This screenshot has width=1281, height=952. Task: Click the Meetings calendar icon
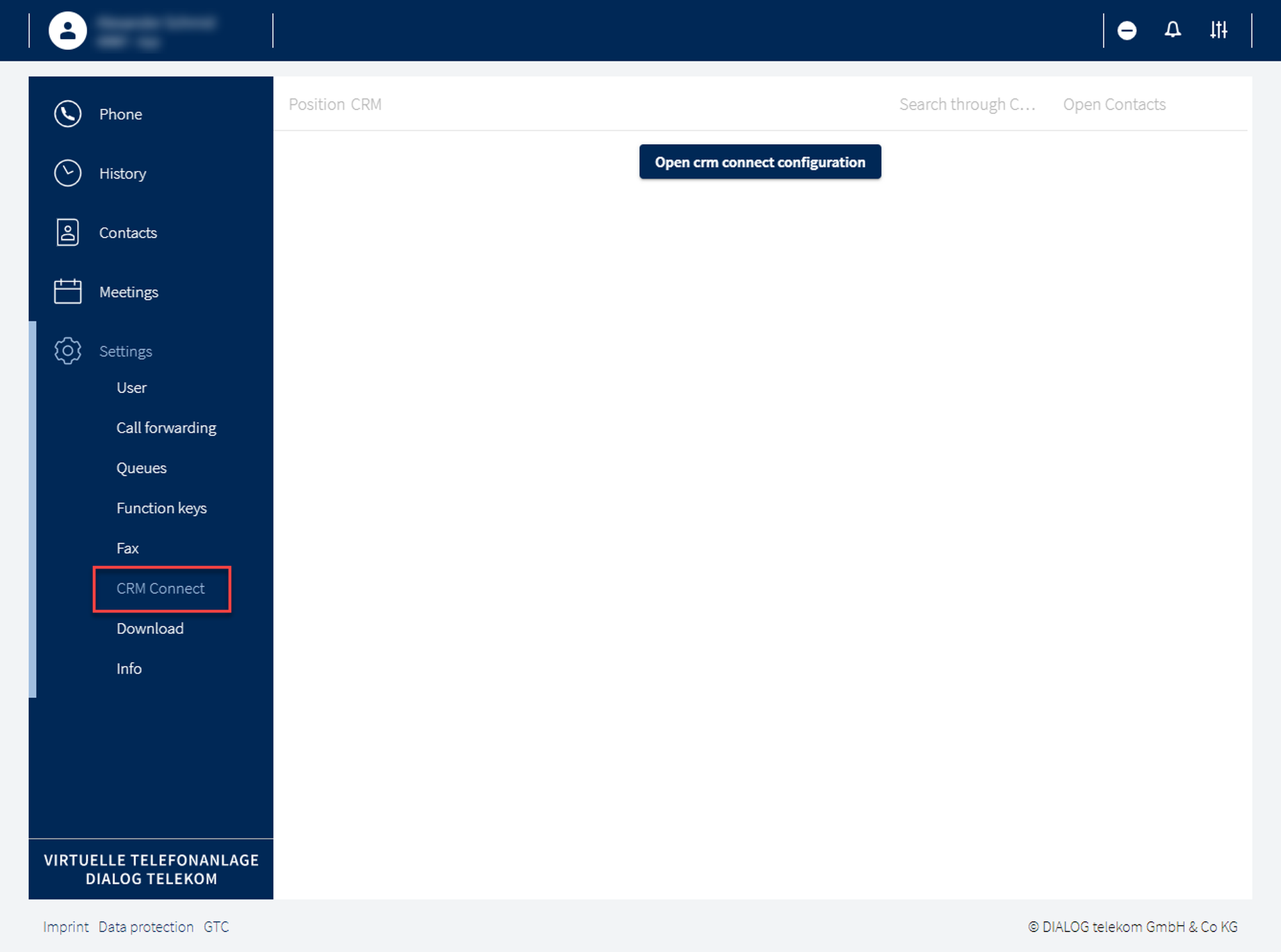[x=67, y=292]
